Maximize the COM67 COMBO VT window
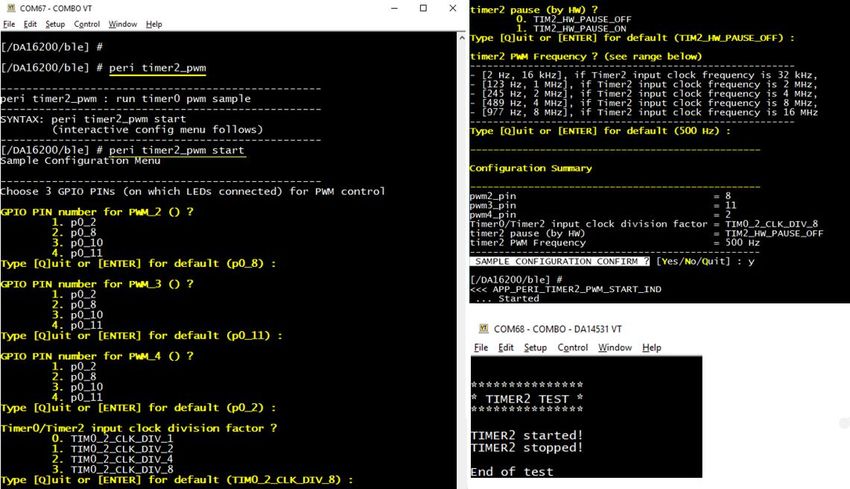This screenshot has height=489, width=850. click(x=423, y=8)
